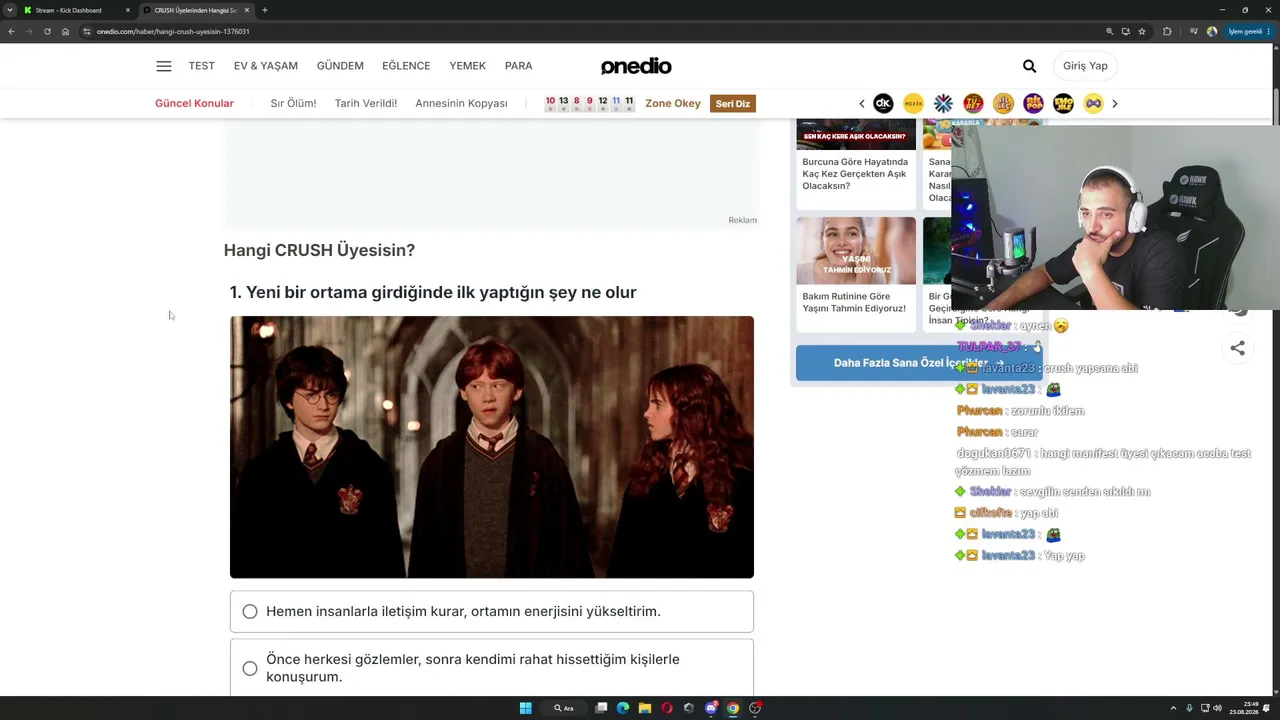Close the Stream - Kick Dashboard tab
1280x720 pixels.
point(127,10)
